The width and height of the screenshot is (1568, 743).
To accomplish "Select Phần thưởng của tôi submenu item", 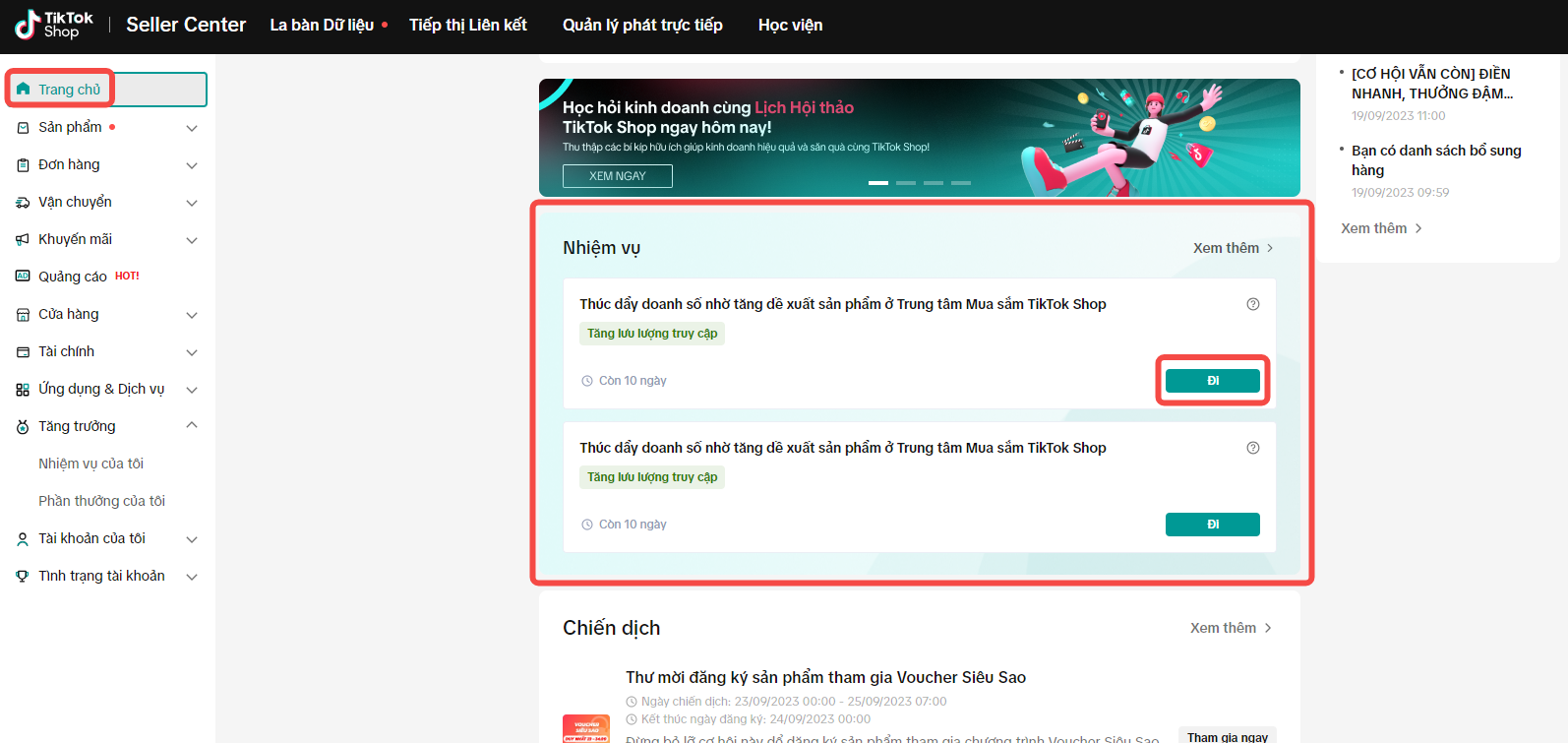I will [x=101, y=501].
